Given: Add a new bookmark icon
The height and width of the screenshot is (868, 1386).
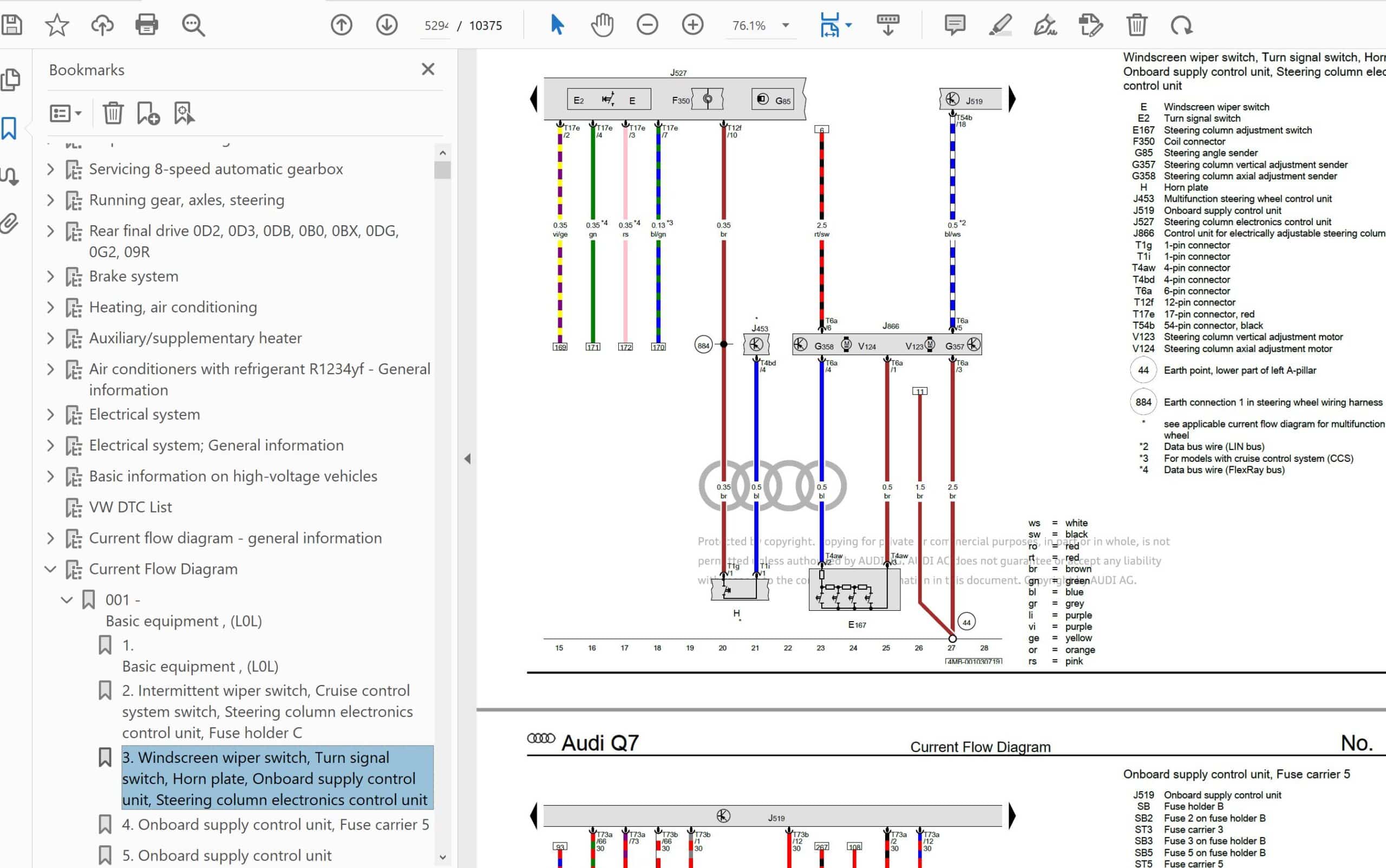Looking at the screenshot, I should pyautogui.click(x=148, y=113).
